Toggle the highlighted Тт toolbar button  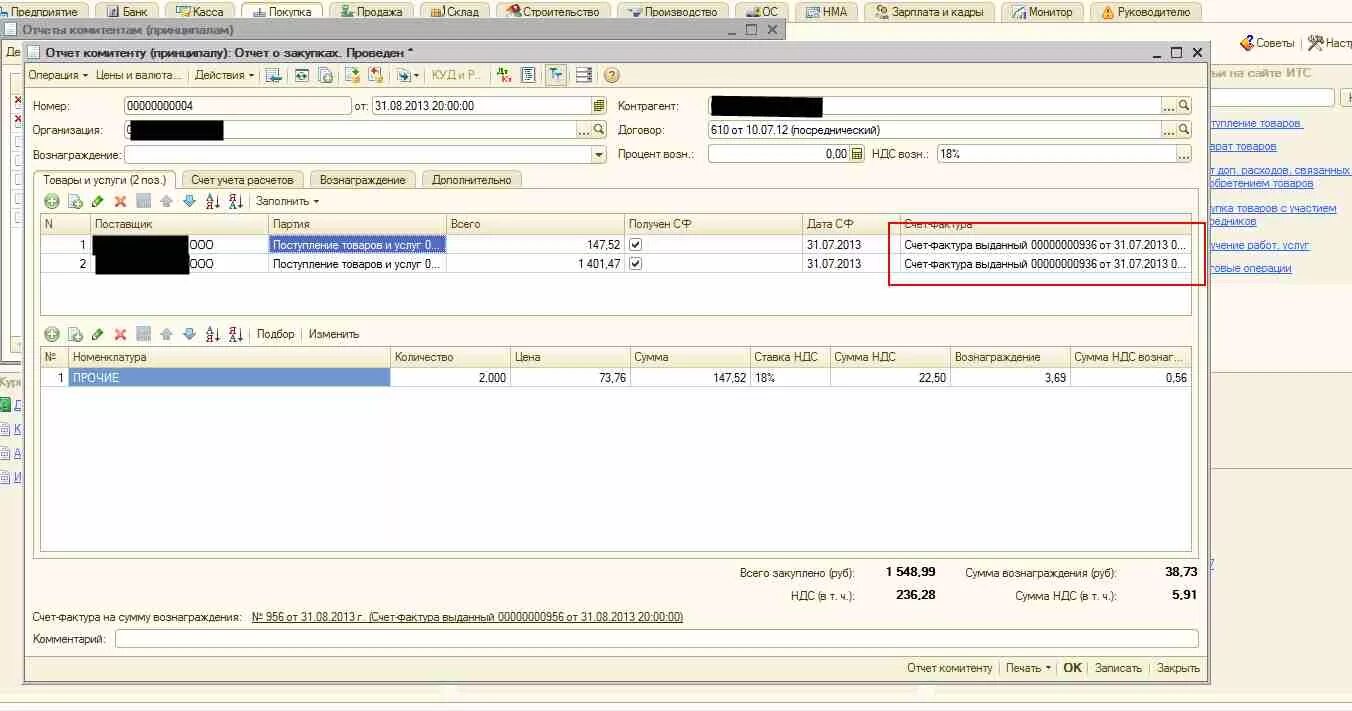point(555,75)
